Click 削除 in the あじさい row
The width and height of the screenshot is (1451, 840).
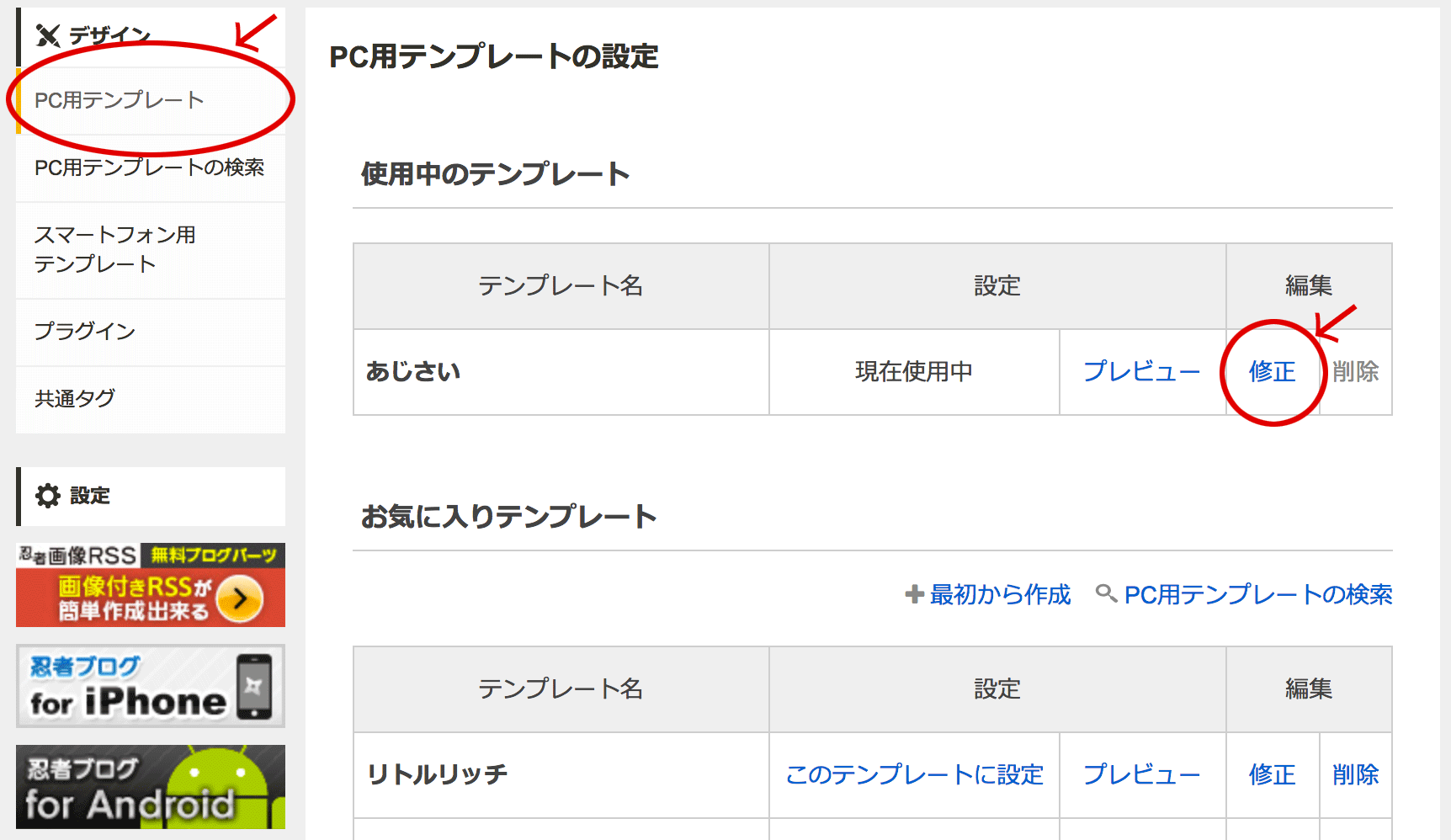tap(1355, 371)
